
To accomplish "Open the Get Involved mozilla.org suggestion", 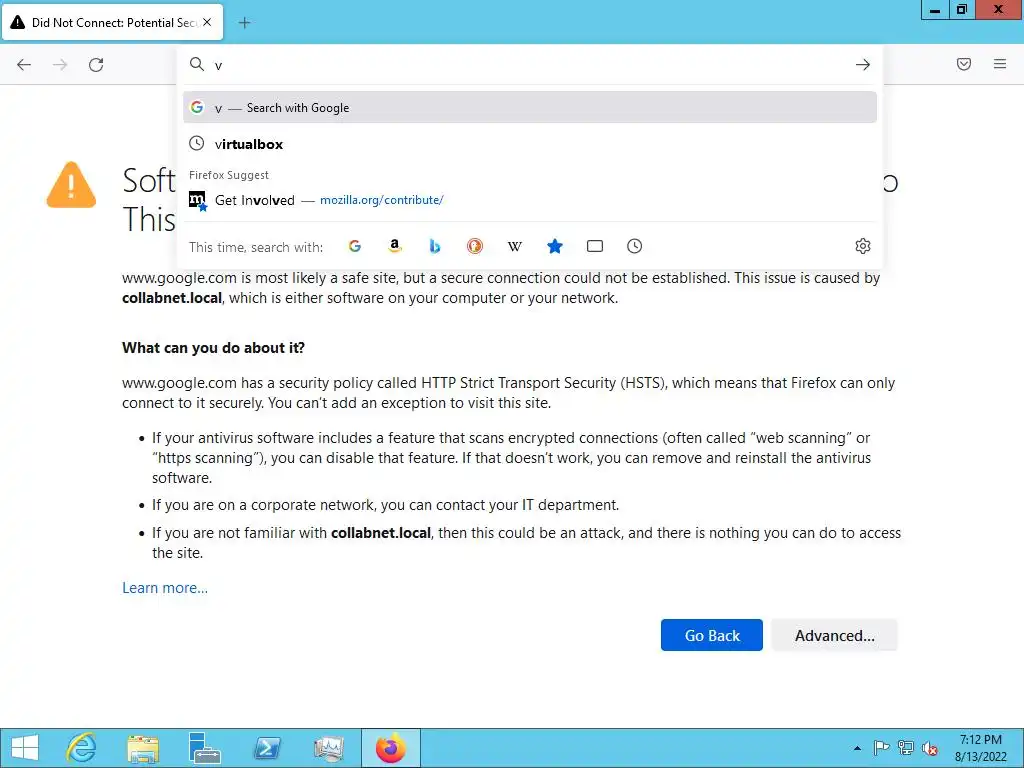I will 530,200.
